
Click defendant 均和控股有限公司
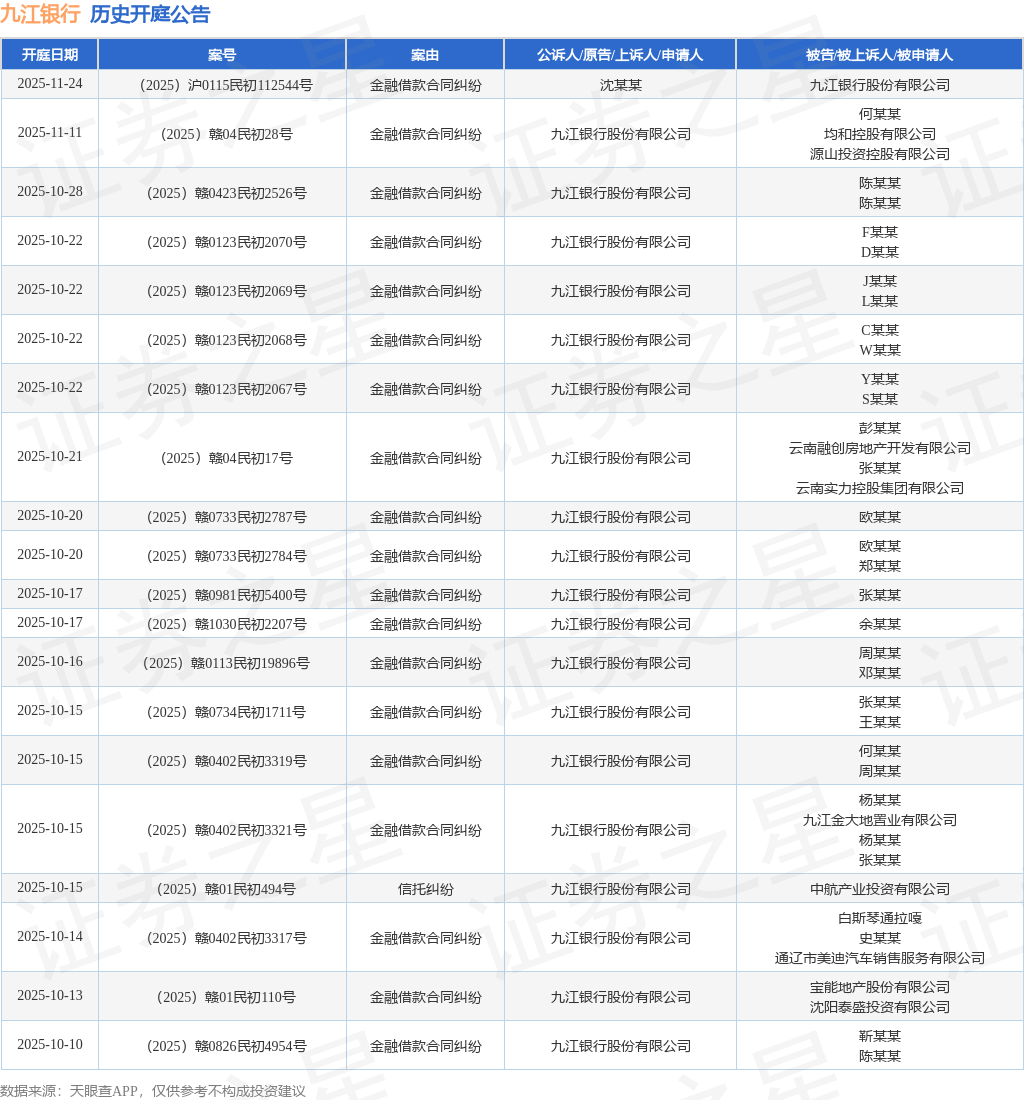(x=880, y=134)
